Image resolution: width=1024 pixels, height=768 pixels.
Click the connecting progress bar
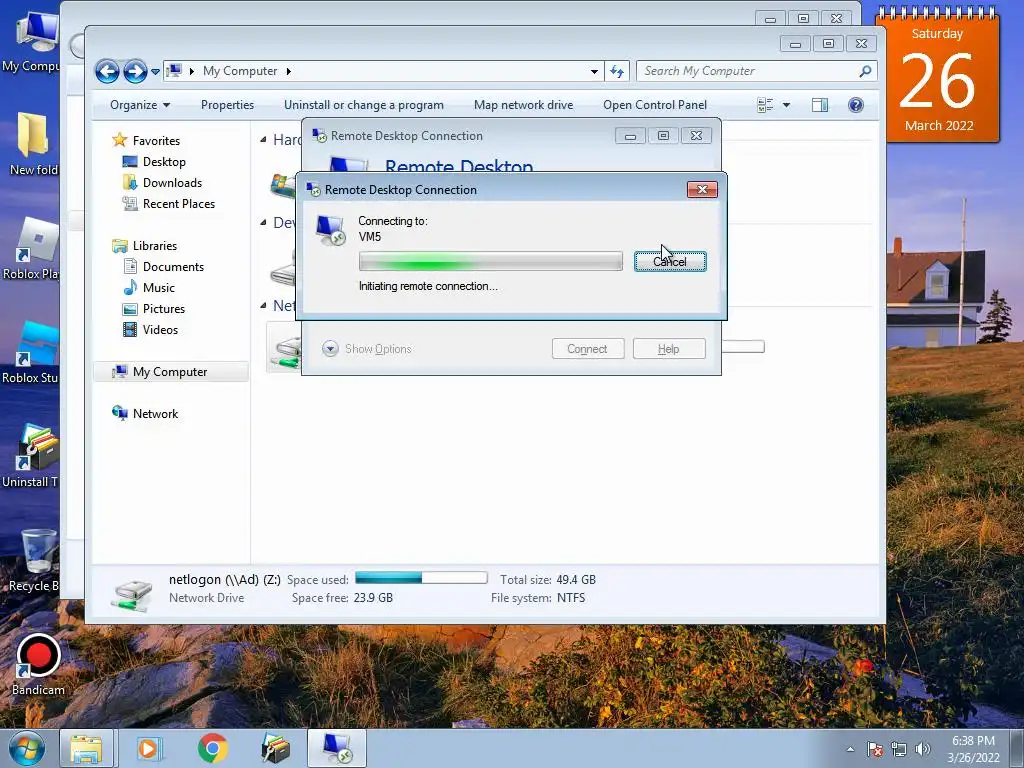(490, 261)
